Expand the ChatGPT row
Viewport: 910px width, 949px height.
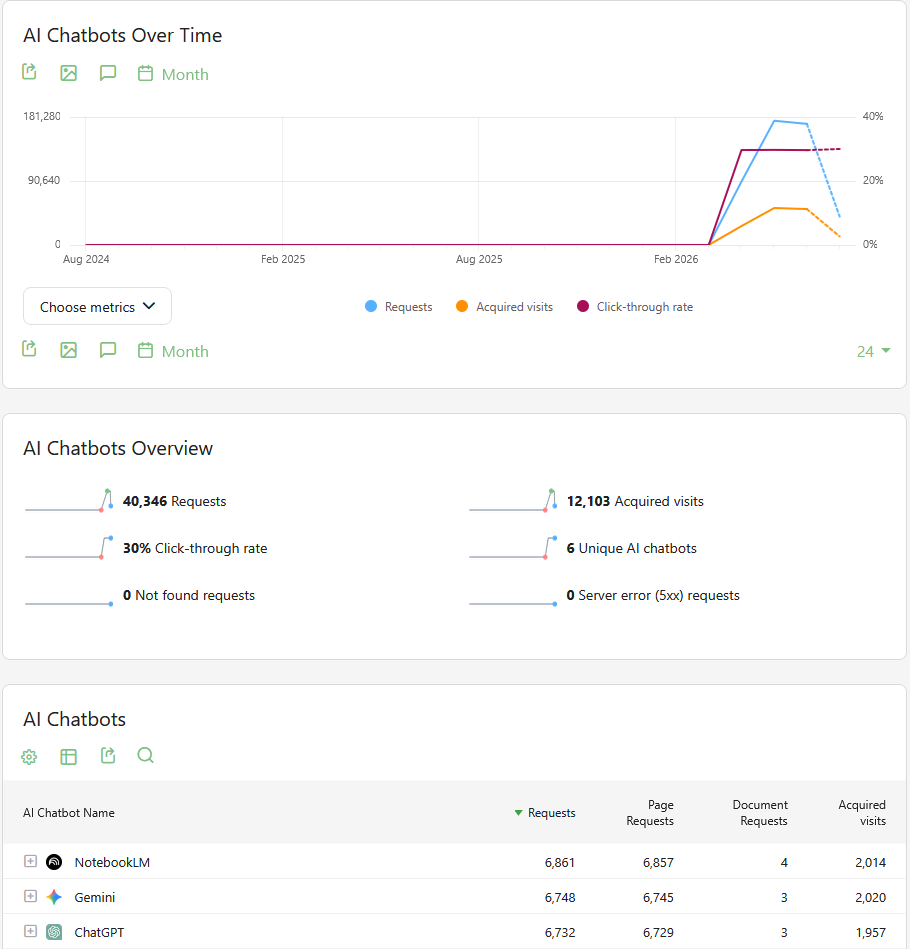(30, 931)
